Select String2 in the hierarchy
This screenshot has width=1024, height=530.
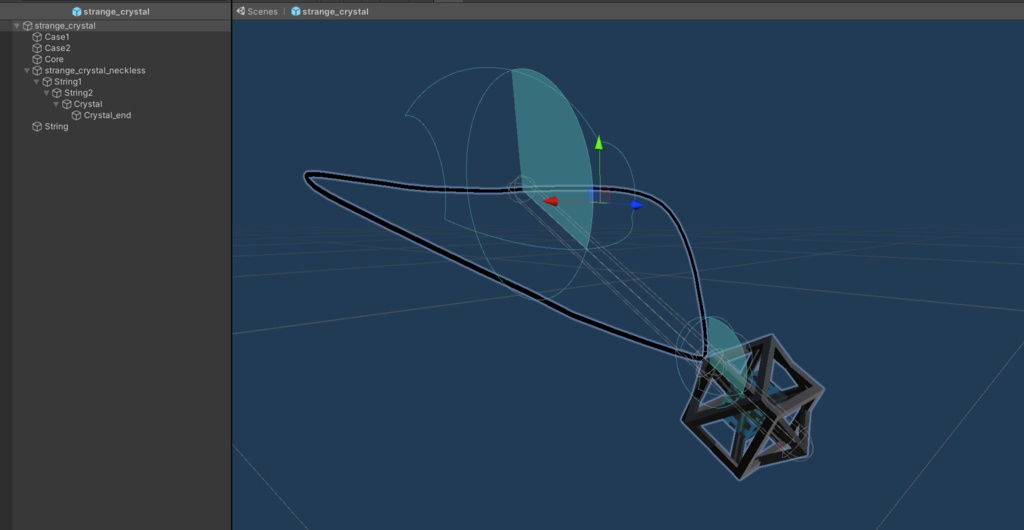[78, 93]
